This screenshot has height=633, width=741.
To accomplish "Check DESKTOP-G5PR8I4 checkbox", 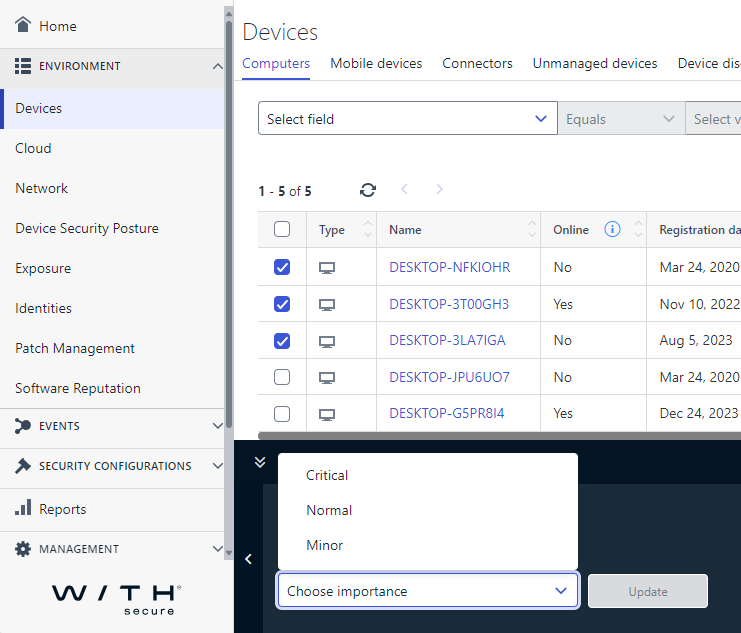I will (x=282, y=414).
